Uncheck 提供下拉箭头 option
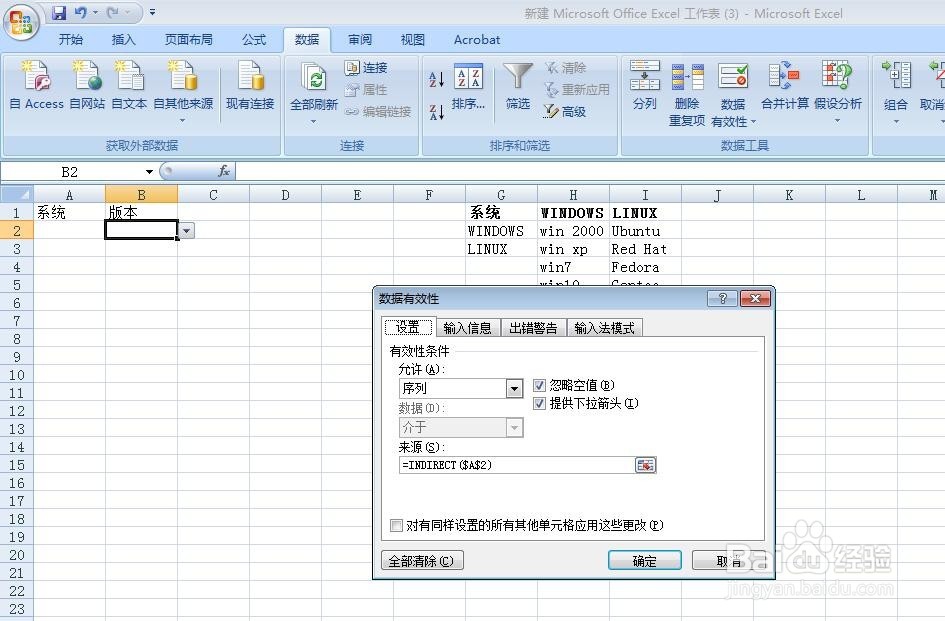The height and width of the screenshot is (621, 945). tap(539, 404)
